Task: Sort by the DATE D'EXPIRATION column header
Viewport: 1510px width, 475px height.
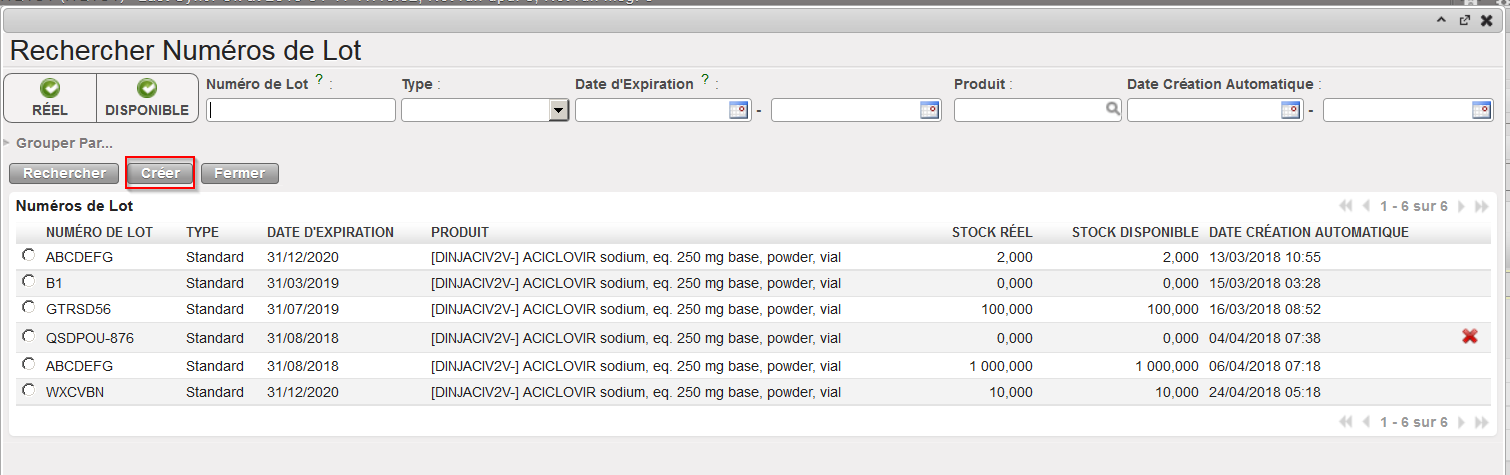Action: 330,233
